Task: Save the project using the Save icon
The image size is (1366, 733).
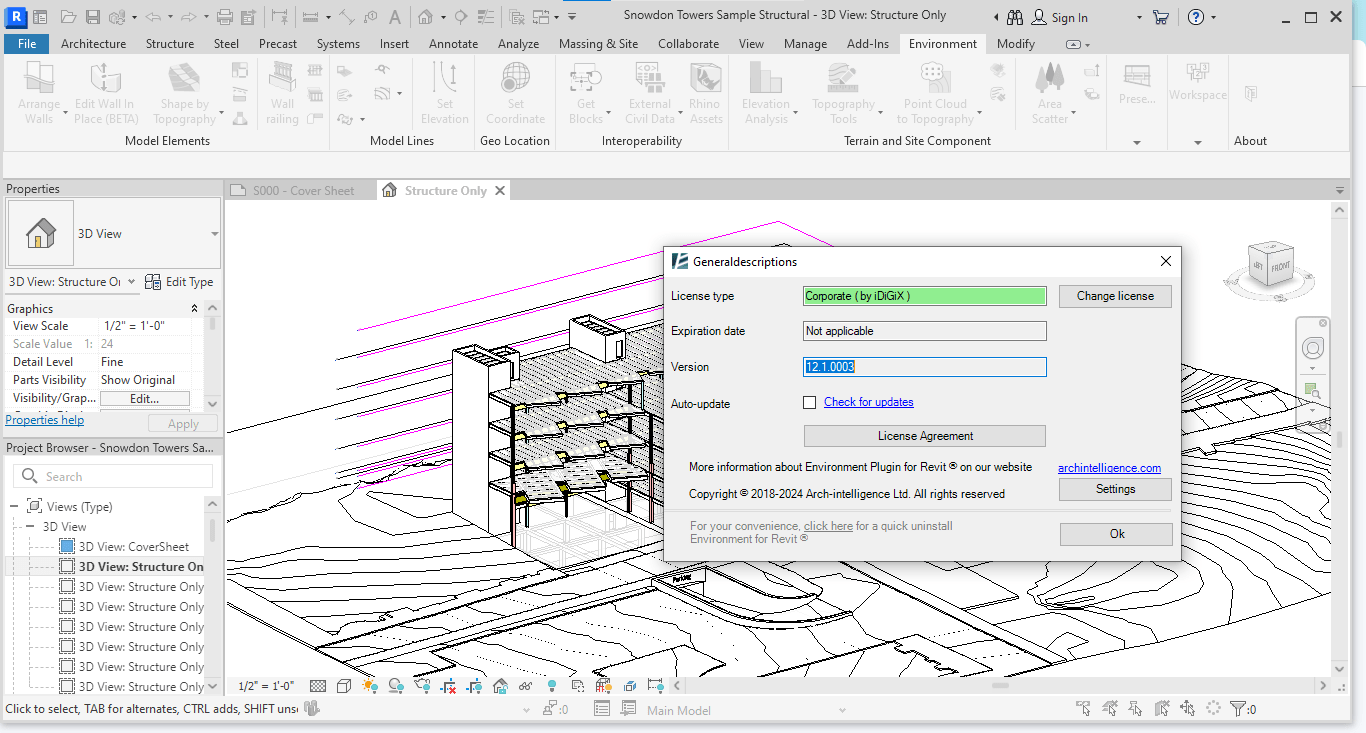Action: 92,17
